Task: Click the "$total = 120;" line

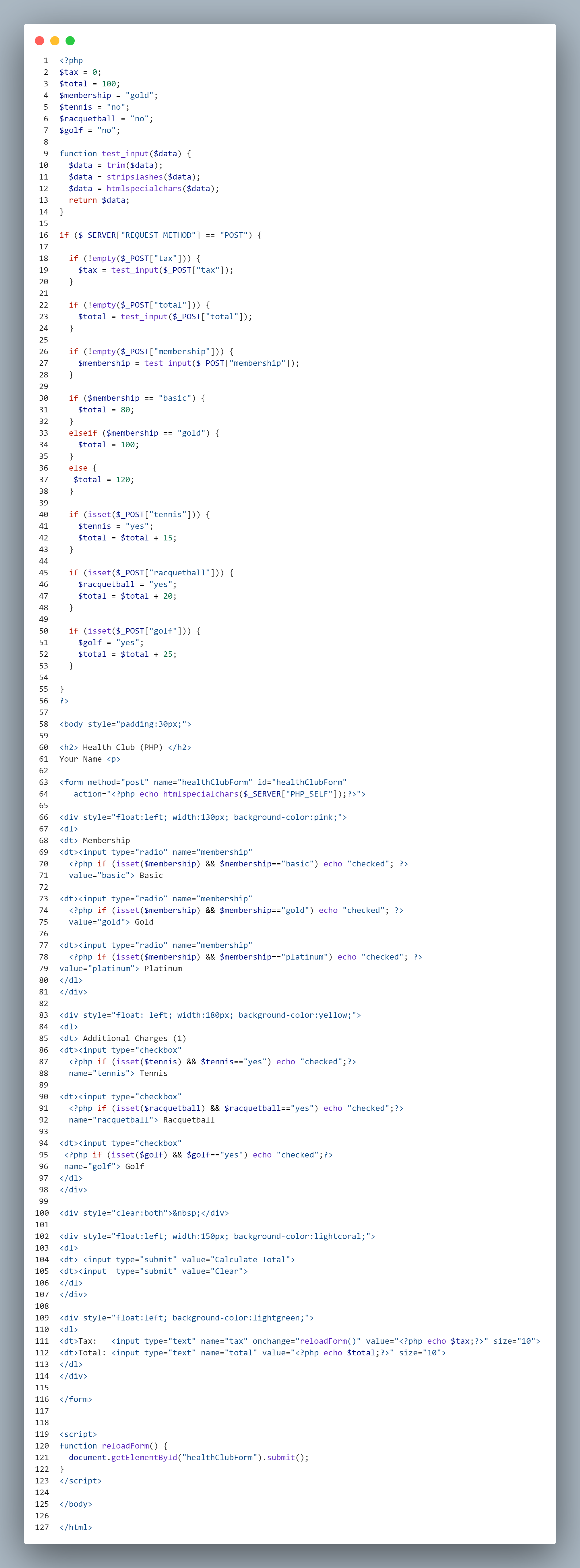Action: tap(104, 480)
